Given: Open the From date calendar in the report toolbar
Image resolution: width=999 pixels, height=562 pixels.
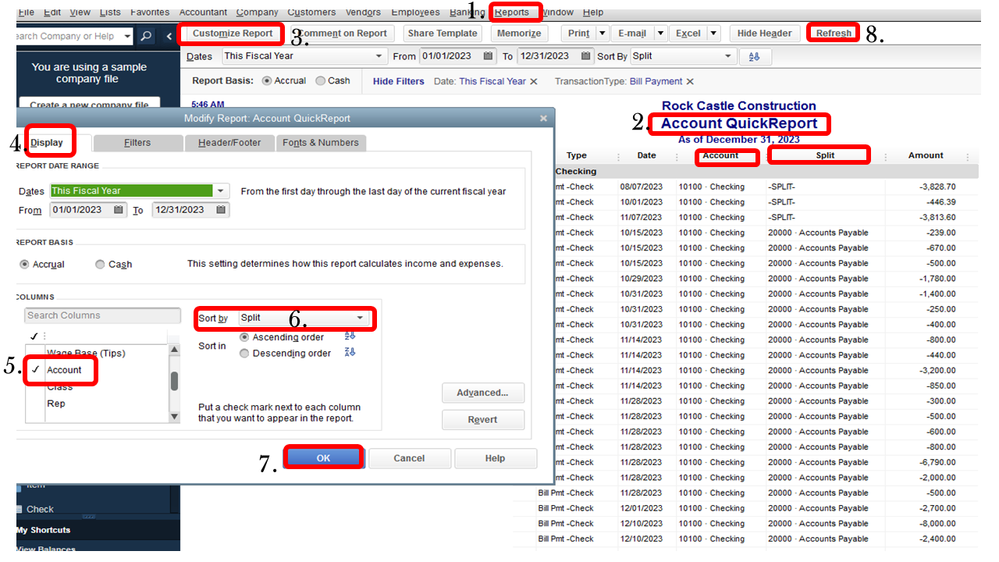Looking at the screenshot, I should (488, 56).
